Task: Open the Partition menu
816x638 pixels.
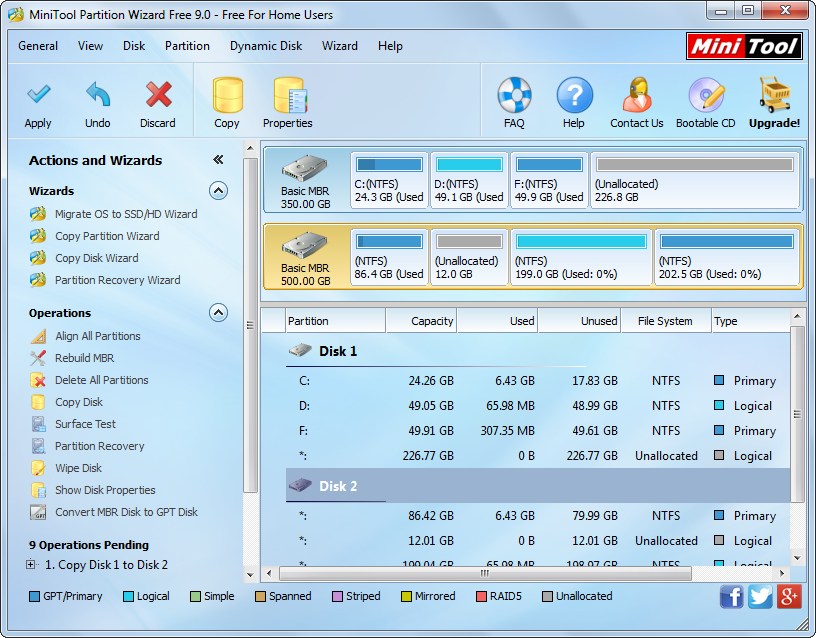Action: [x=187, y=46]
